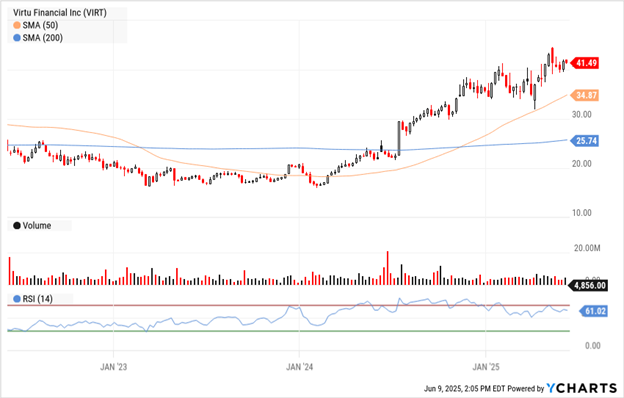Select the SMA (200) legend entry

pyautogui.click(x=38, y=38)
